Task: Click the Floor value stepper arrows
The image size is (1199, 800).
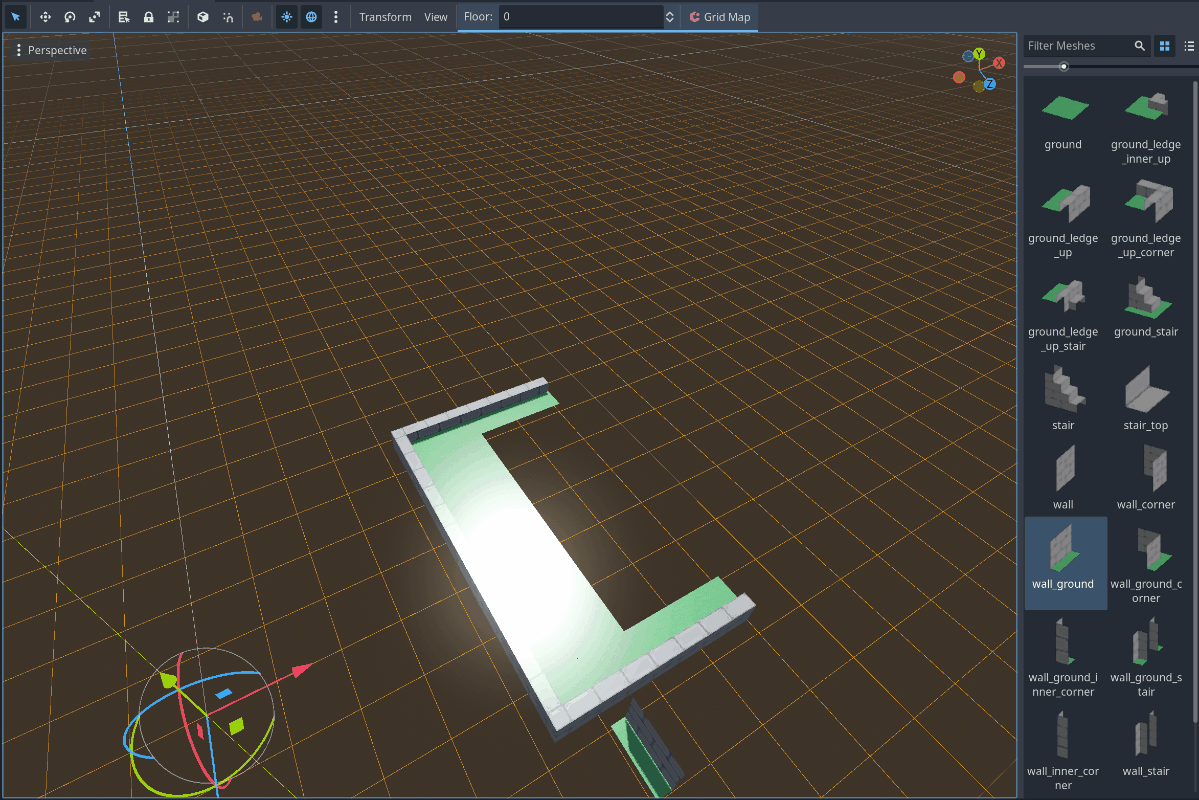Action: click(x=670, y=17)
